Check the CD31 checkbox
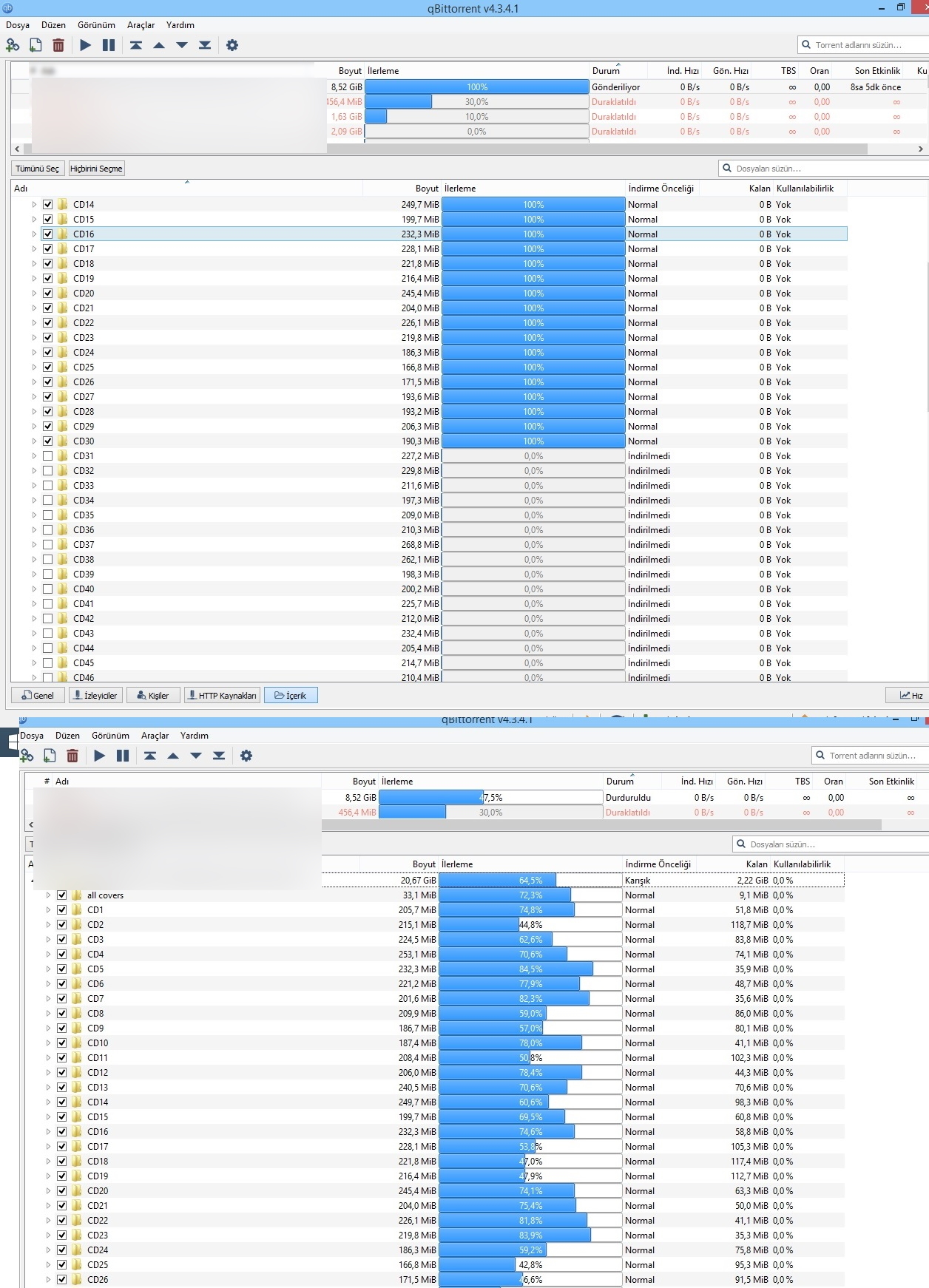Screen dimensions: 929x1288 pos(48,456)
